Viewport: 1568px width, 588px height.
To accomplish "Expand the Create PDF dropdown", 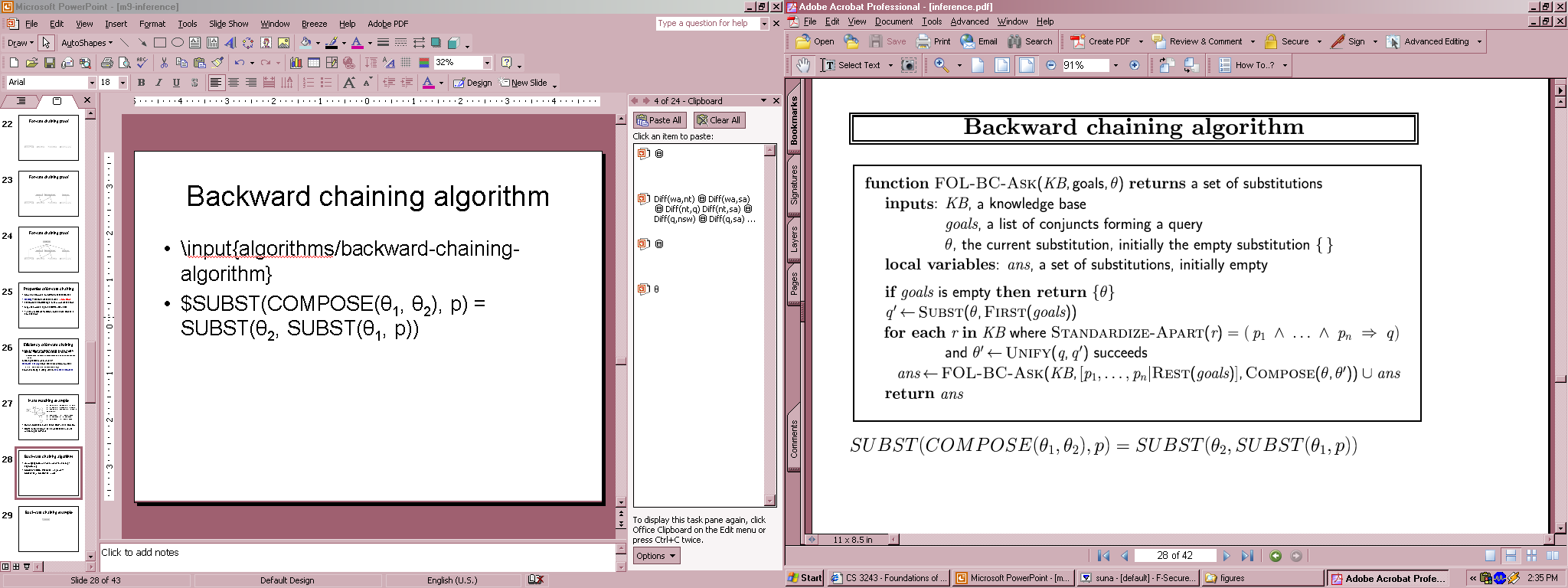I will pos(1140,41).
